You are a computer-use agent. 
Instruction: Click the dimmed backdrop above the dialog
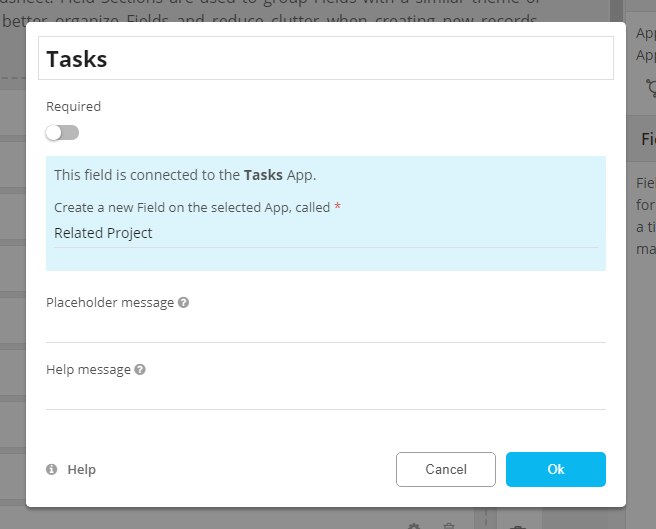click(x=300, y=10)
